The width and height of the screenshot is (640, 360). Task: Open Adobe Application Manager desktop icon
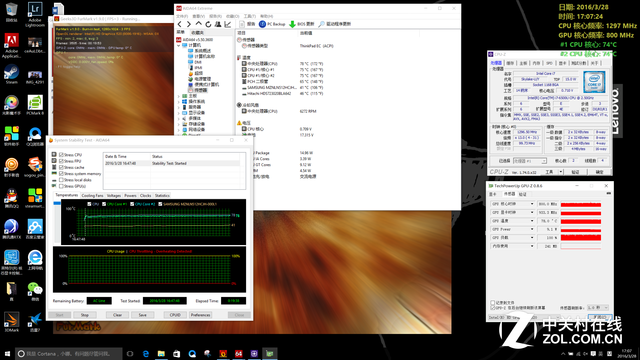click(x=11, y=46)
